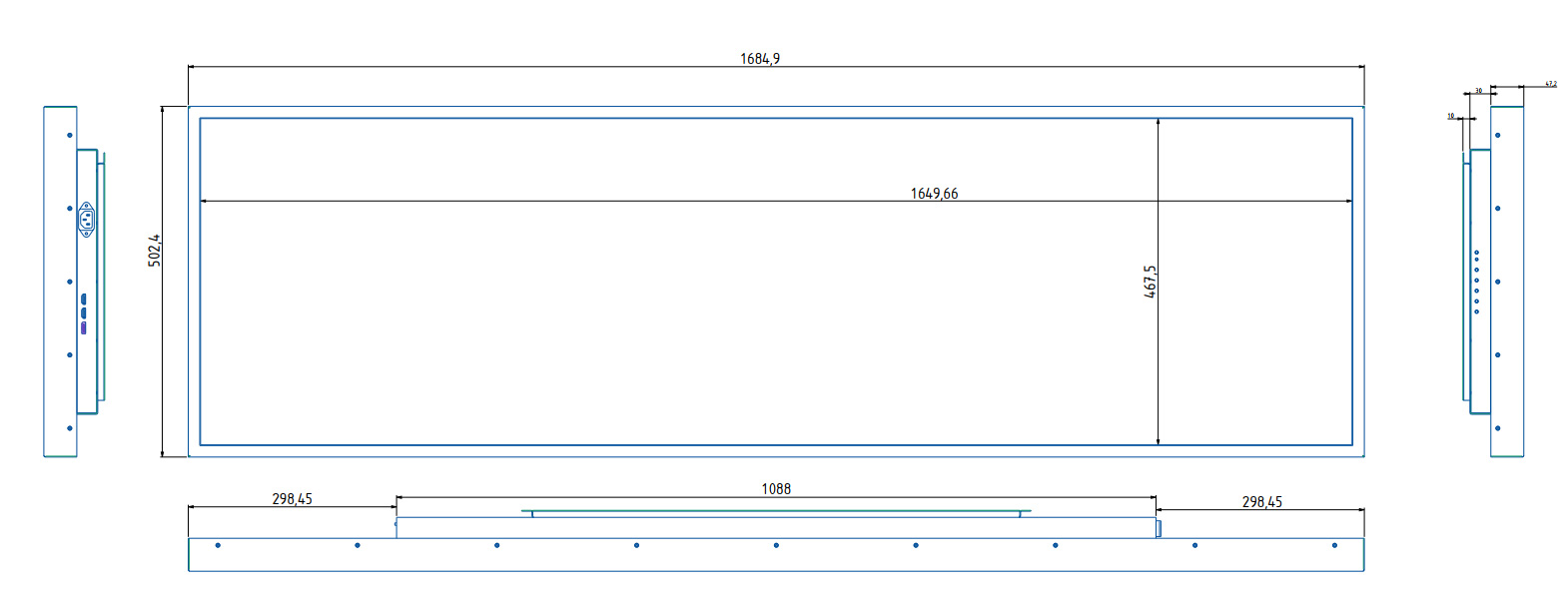Click the power socket on left side view
The height and width of the screenshot is (596, 1568).
coord(86,219)
